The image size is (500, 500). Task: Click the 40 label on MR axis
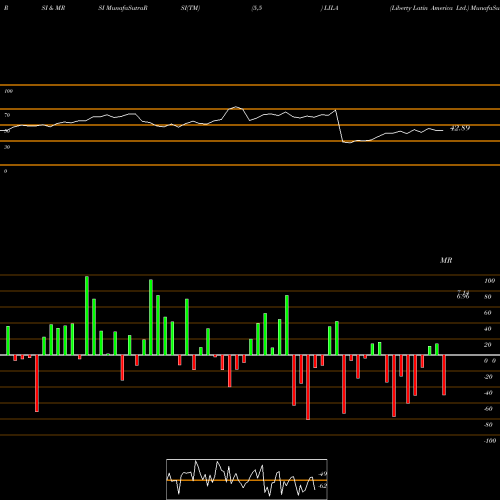tap(488, 329)
